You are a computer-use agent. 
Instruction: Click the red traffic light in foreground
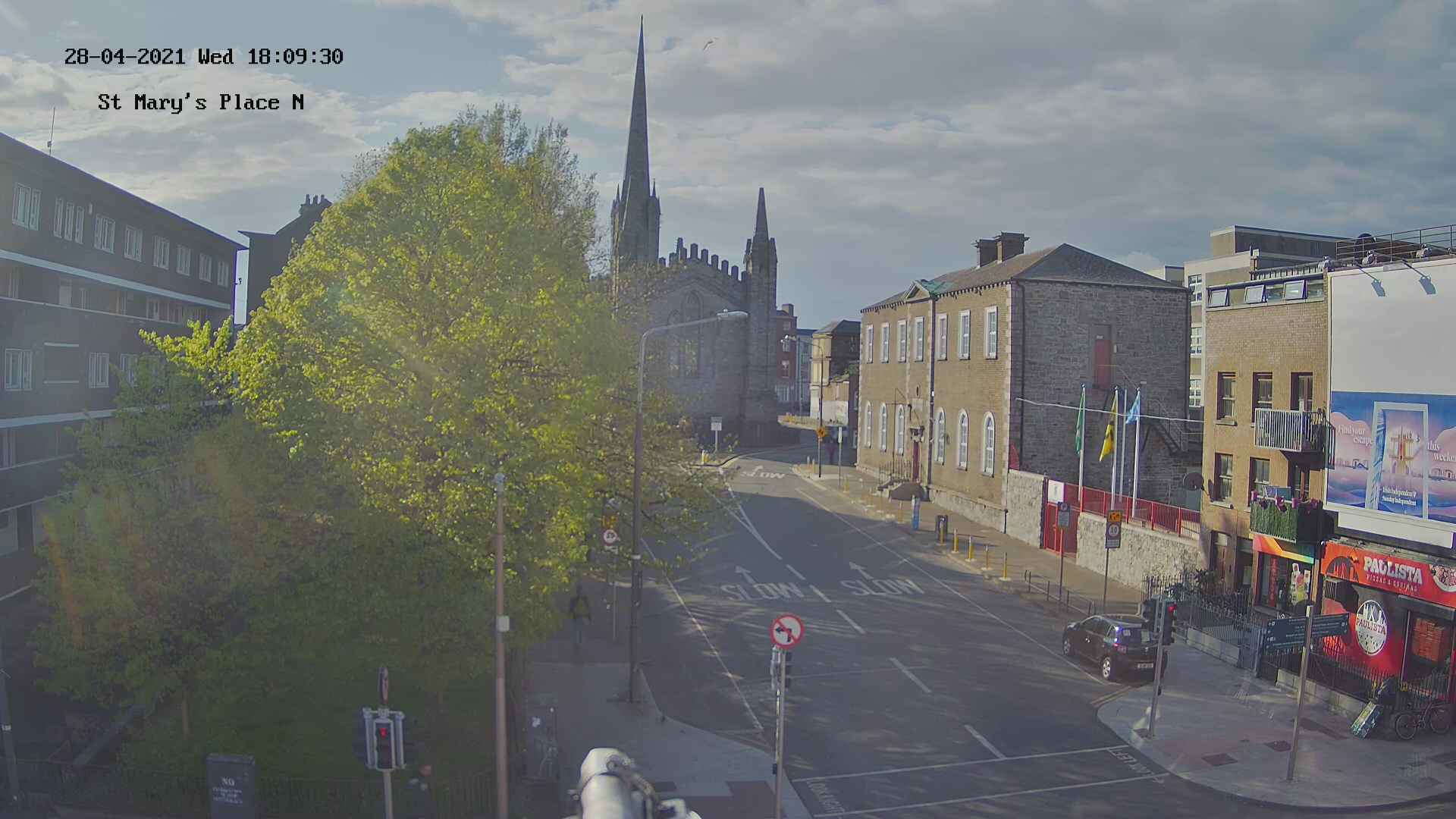coord(384,733)
